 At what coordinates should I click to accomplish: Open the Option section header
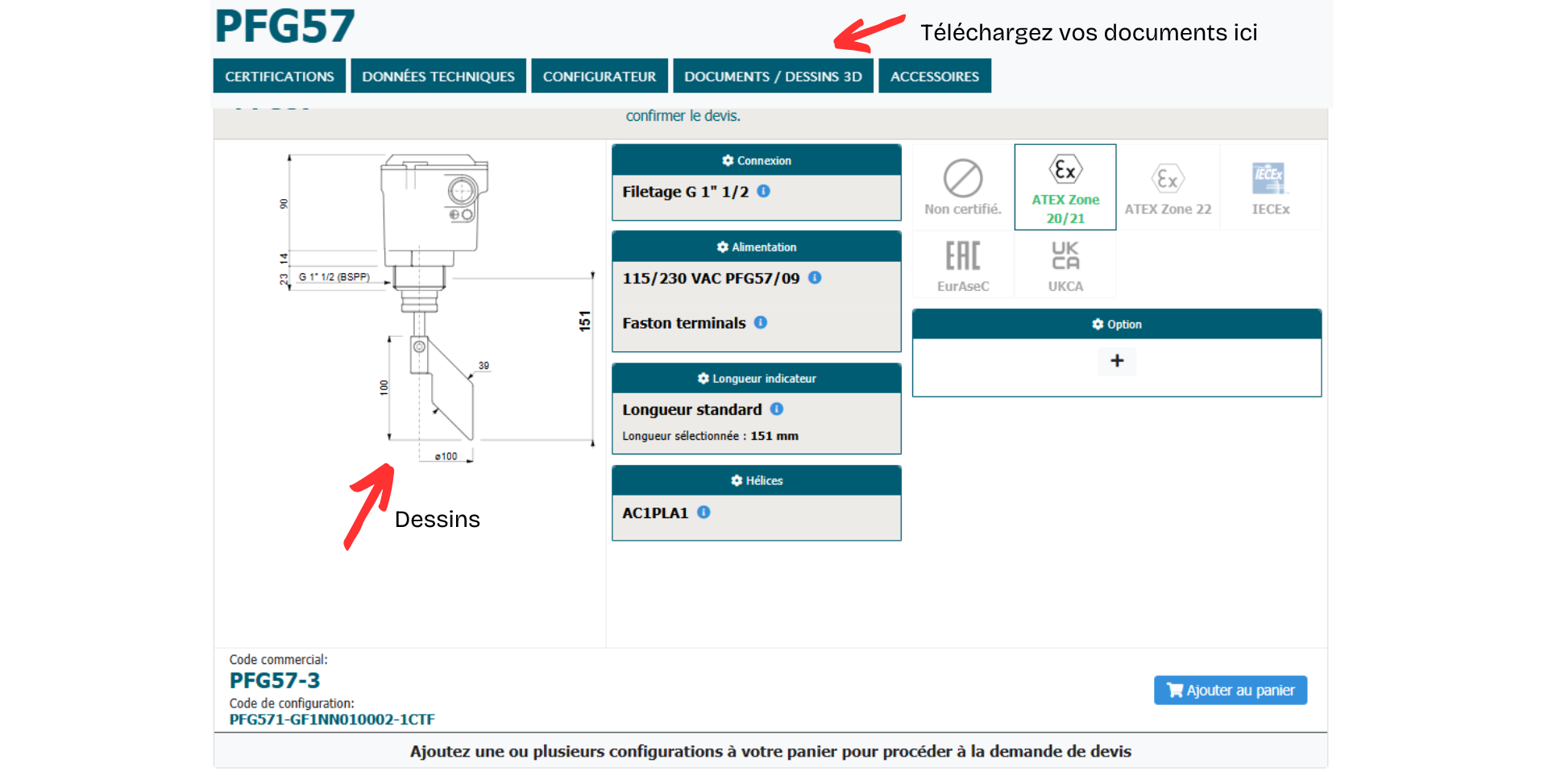(x=1117, y=324)
